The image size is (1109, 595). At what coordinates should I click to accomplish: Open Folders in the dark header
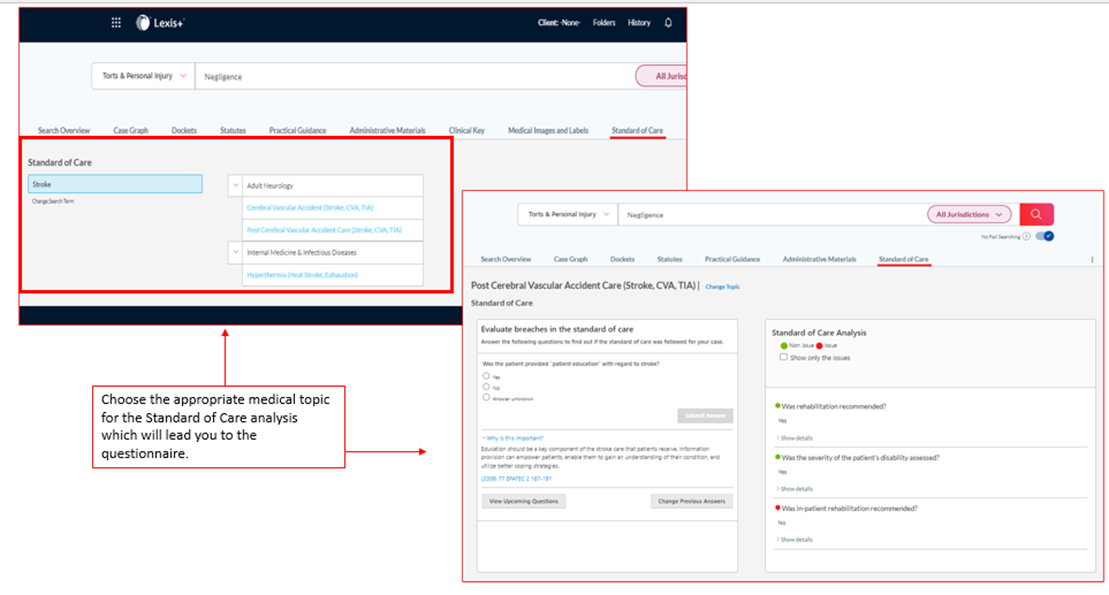coord(604,23)
